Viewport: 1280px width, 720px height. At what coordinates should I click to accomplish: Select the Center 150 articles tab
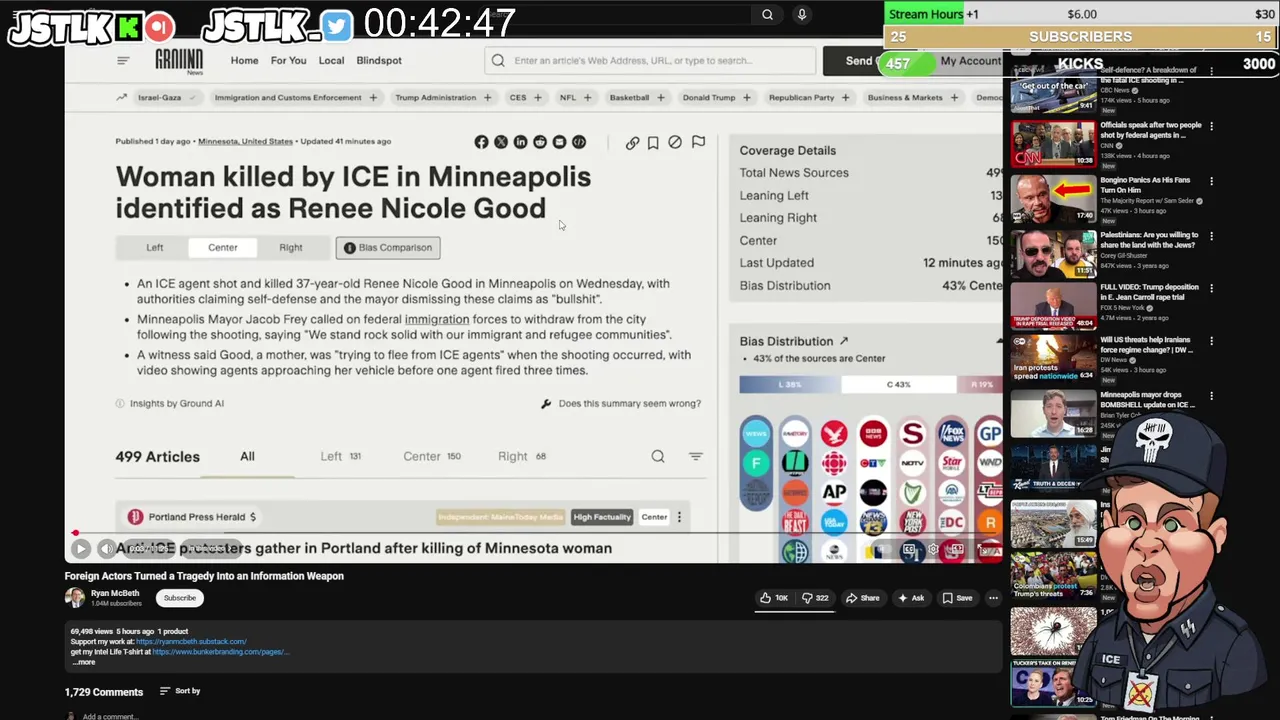432,456
